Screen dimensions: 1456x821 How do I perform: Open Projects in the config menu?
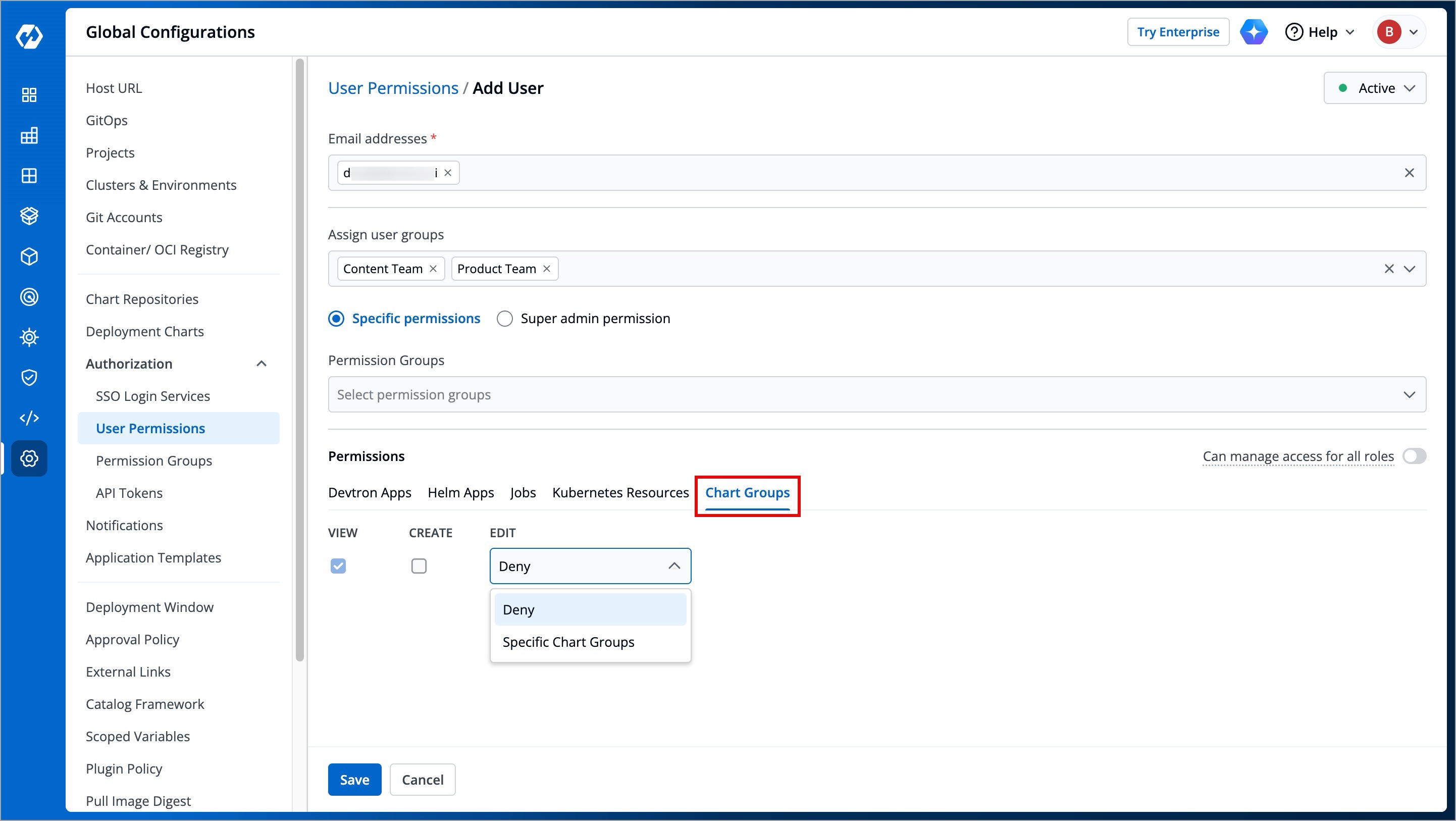pyautogui.click(x=110, y=152)
